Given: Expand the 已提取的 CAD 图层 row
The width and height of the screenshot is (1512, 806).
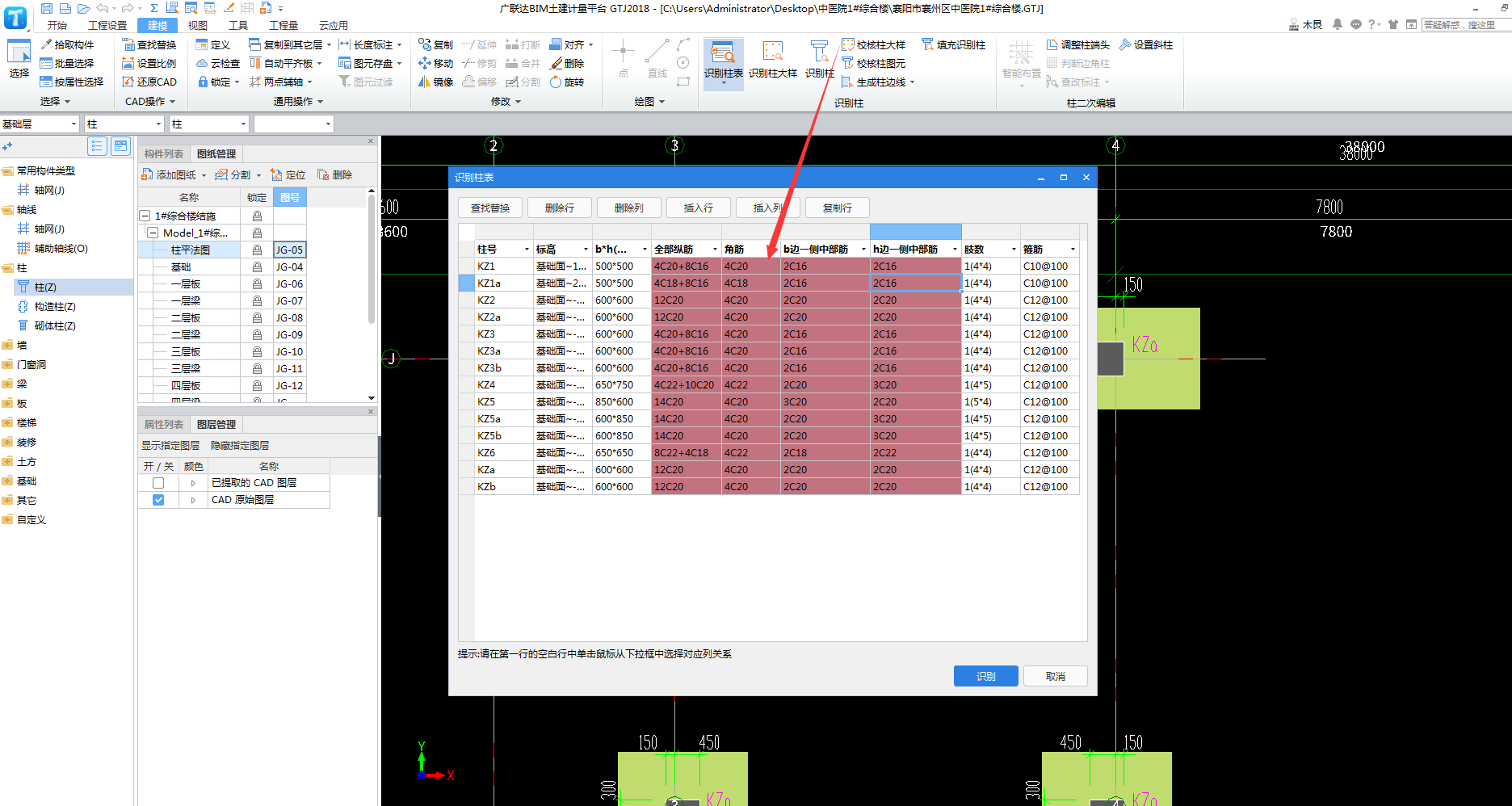Looking at the screenshot, I should [x=193, y=483].
